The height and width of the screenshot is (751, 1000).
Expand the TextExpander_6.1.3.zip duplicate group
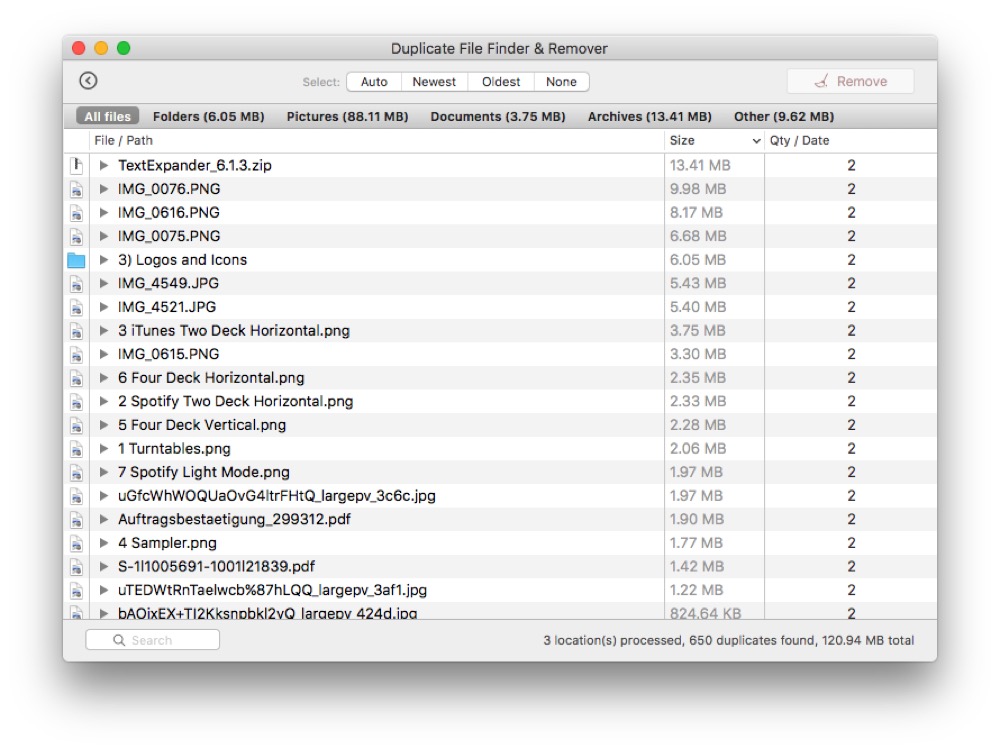104,166
